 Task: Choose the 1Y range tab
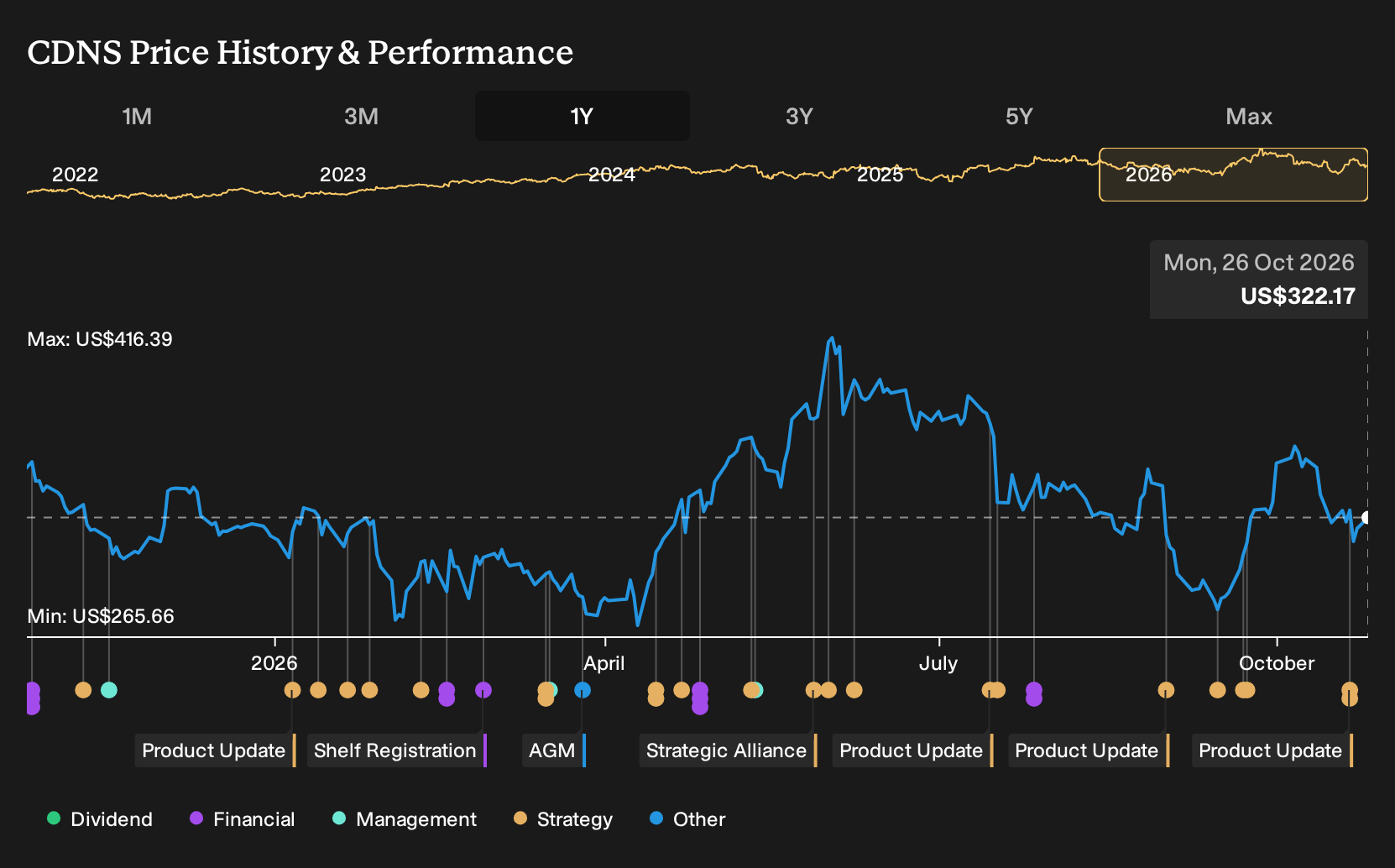point(582,116)
